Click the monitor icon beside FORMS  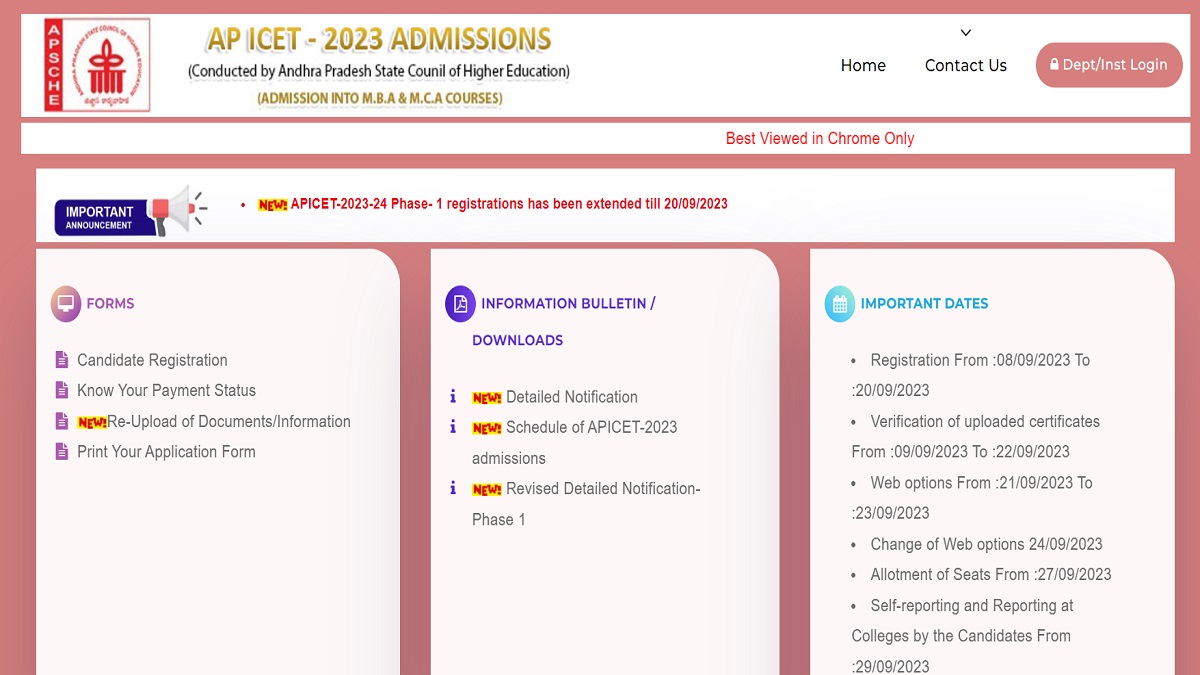click(66, 303)
